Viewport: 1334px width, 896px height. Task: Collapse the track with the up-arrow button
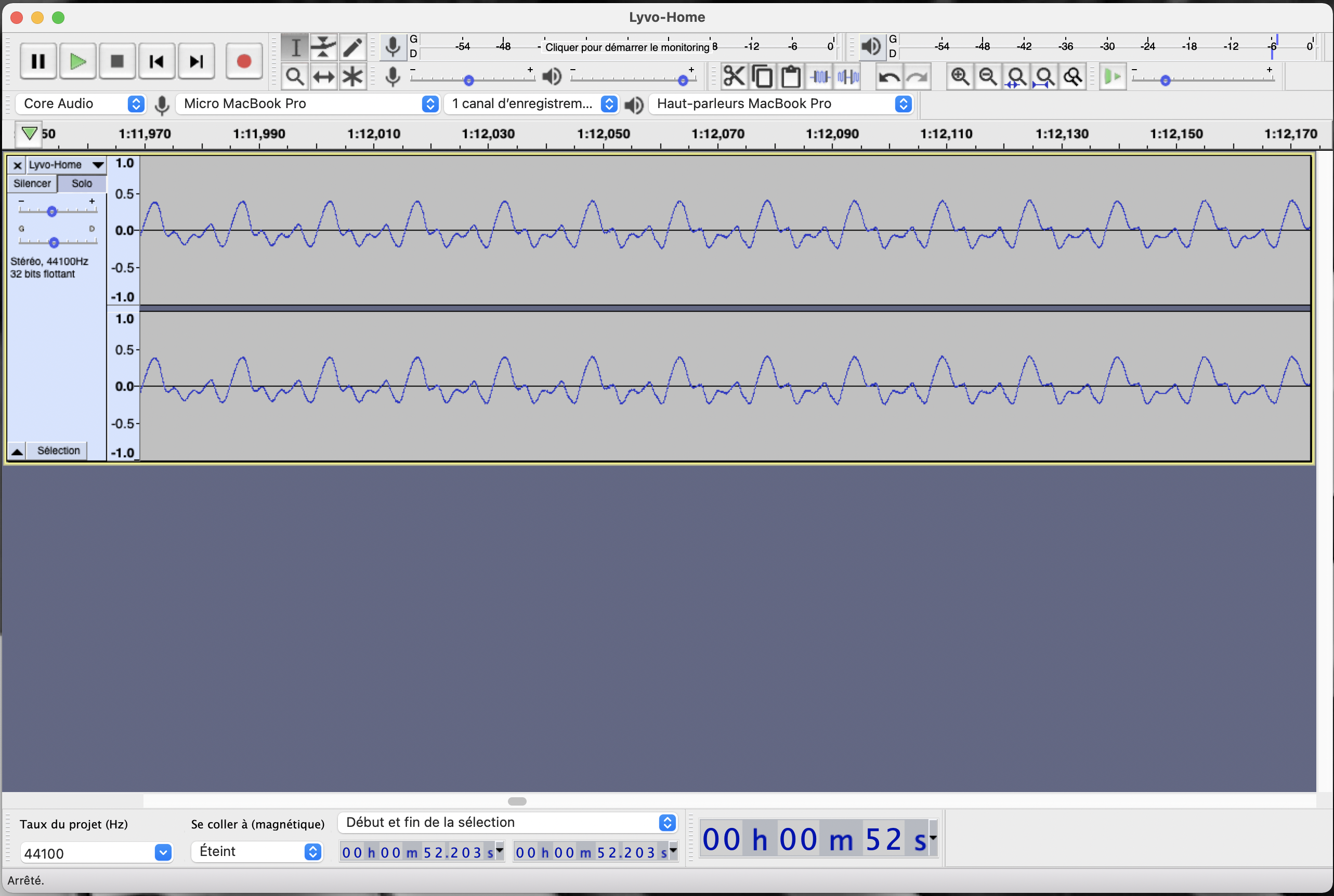click(17, 451)
